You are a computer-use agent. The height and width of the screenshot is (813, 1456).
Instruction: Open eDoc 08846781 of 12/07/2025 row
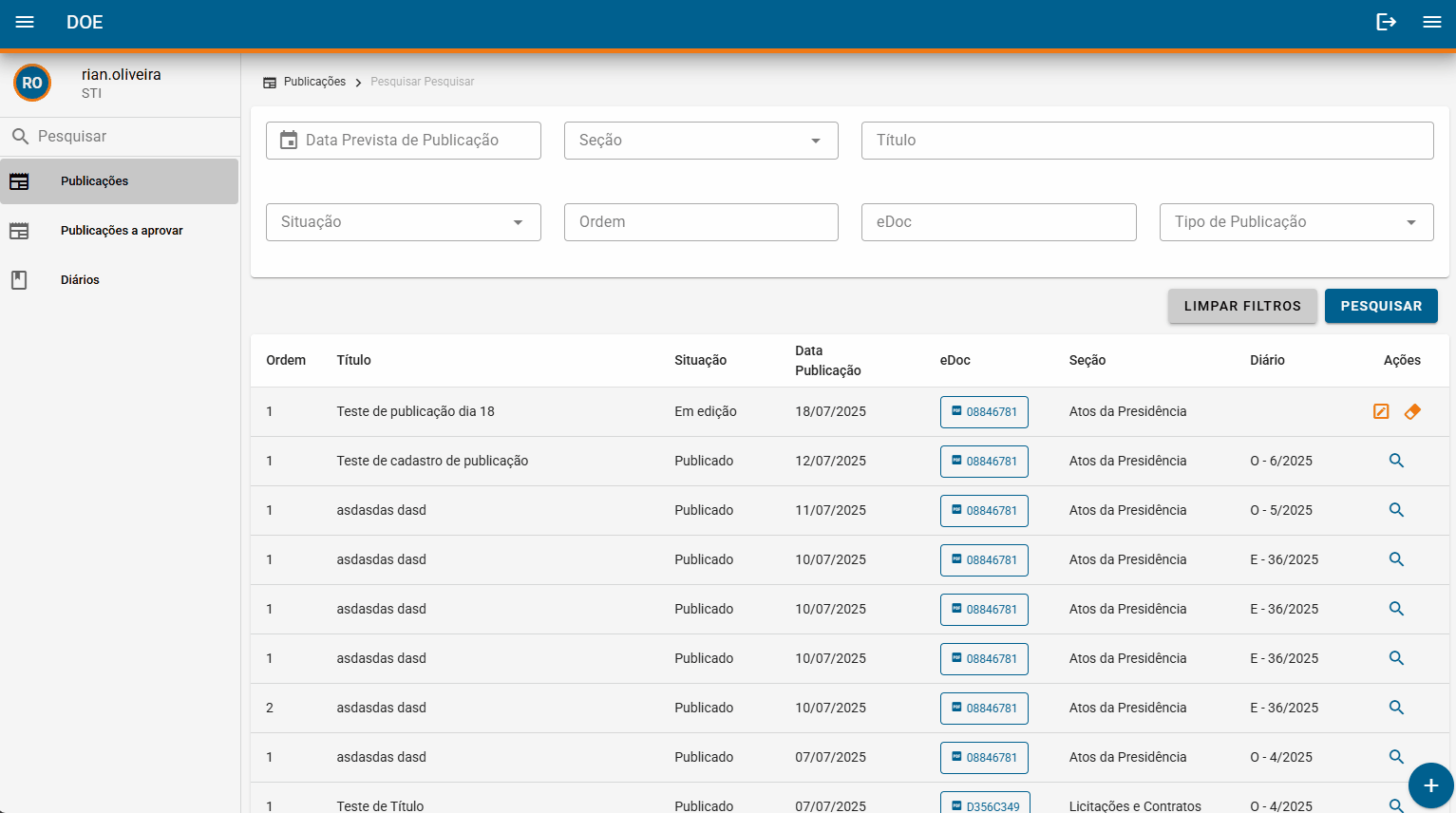[984, 462]
